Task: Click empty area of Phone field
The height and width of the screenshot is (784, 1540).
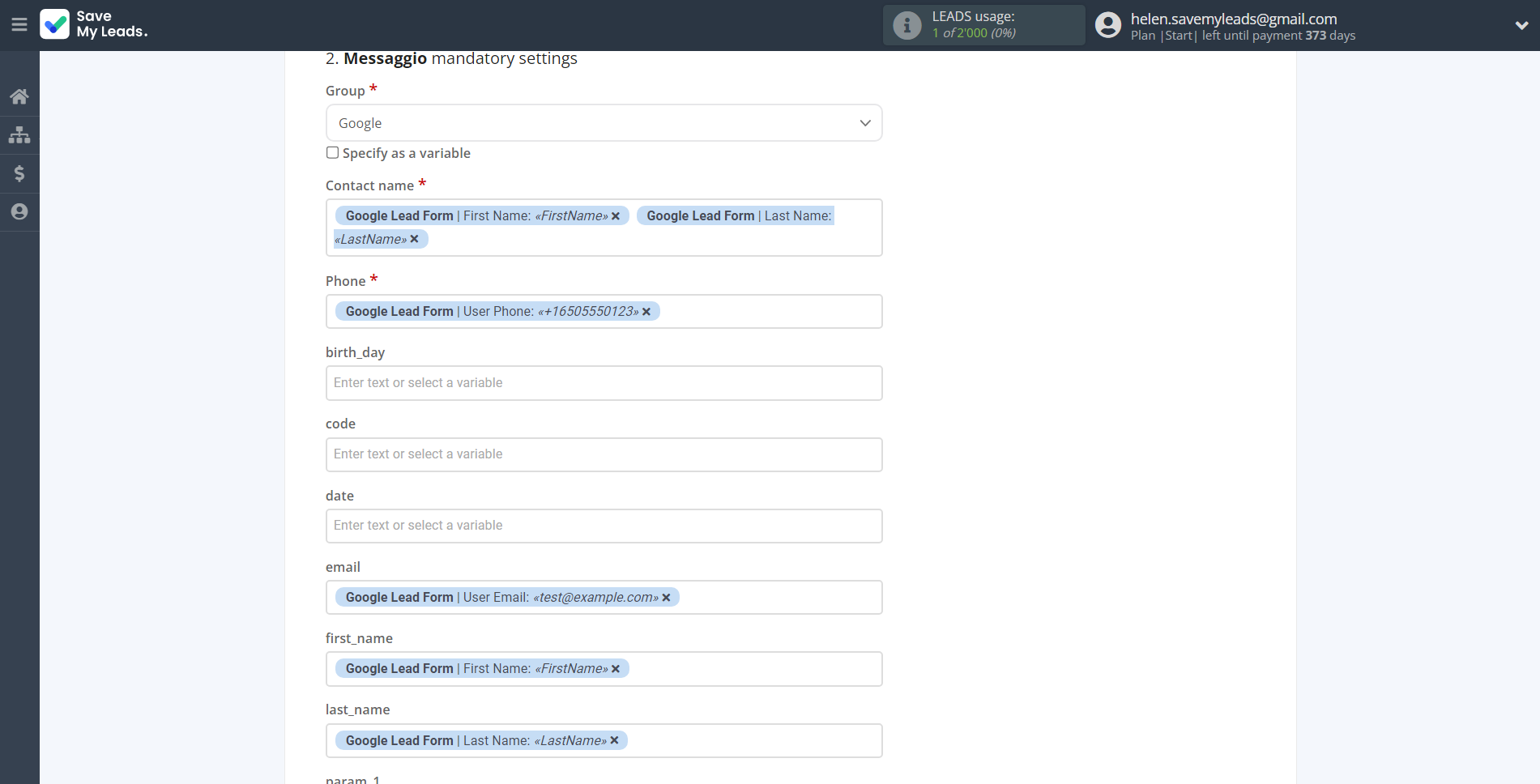Action: point(770,312)
